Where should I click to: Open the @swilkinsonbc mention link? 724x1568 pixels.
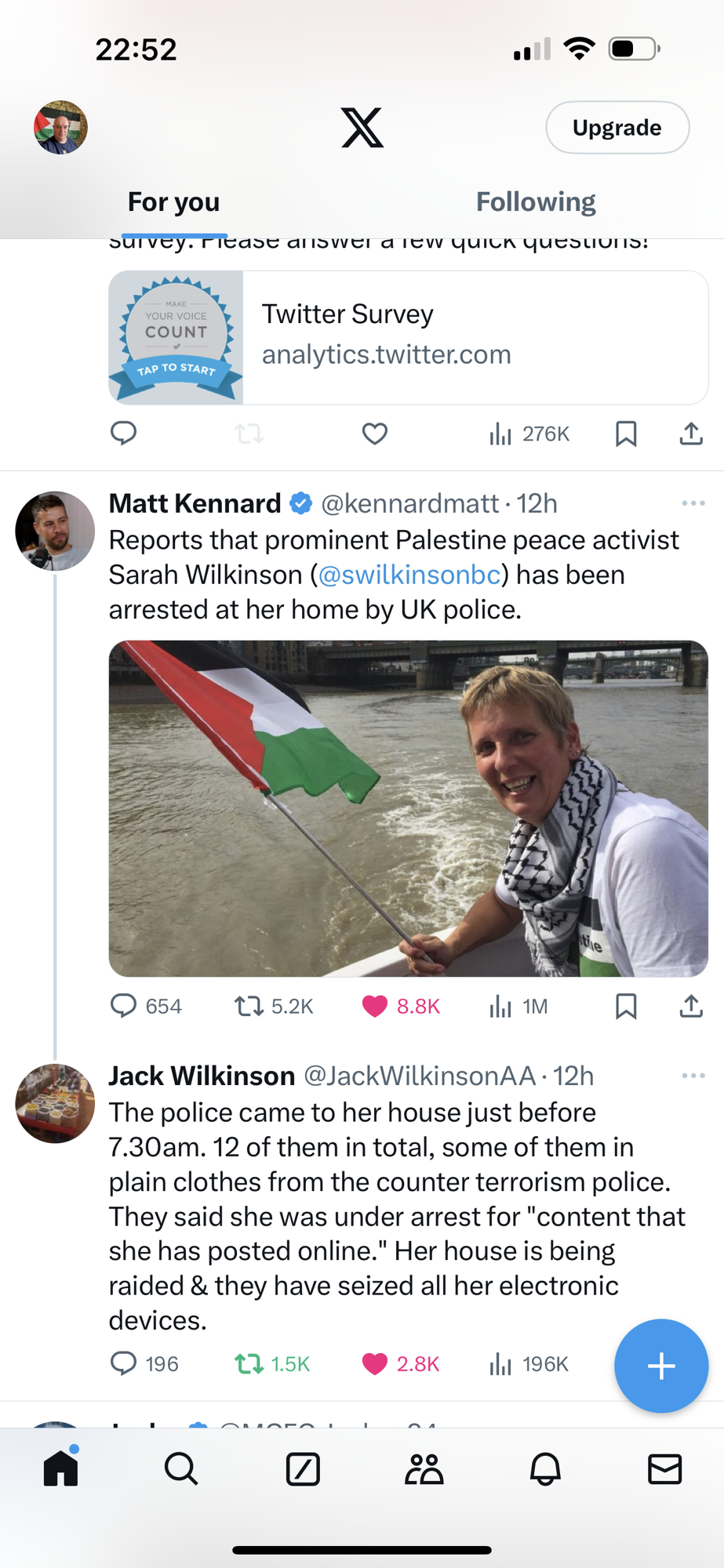[409, 575]
